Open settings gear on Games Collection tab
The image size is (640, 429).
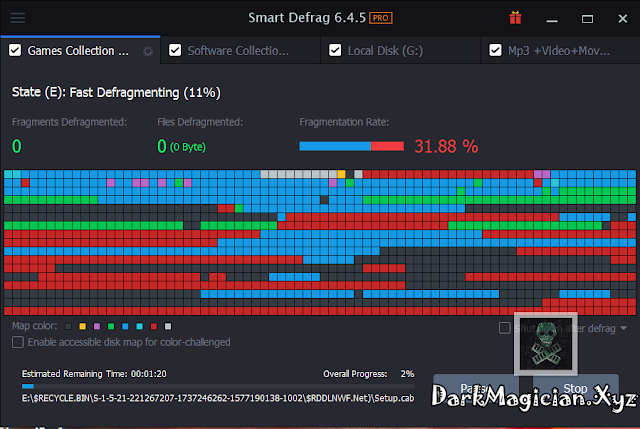coord(148,51)
